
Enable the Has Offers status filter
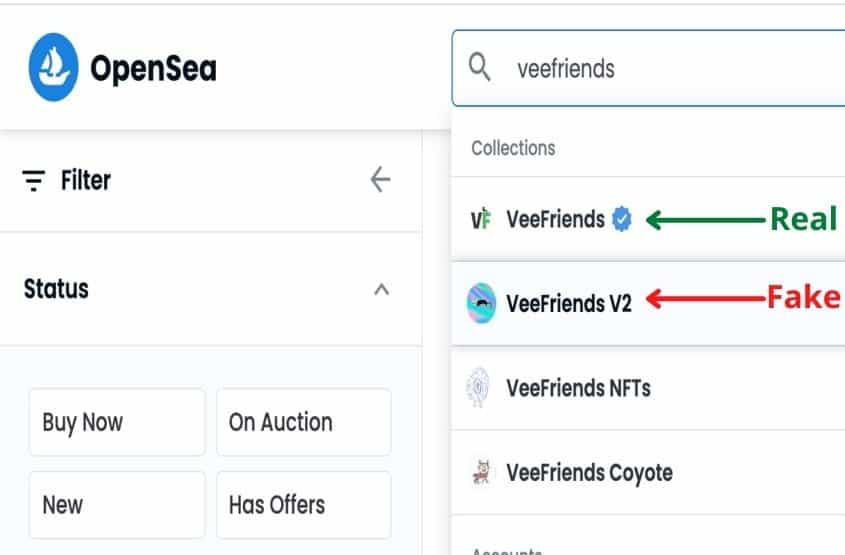tap(304, 505)
